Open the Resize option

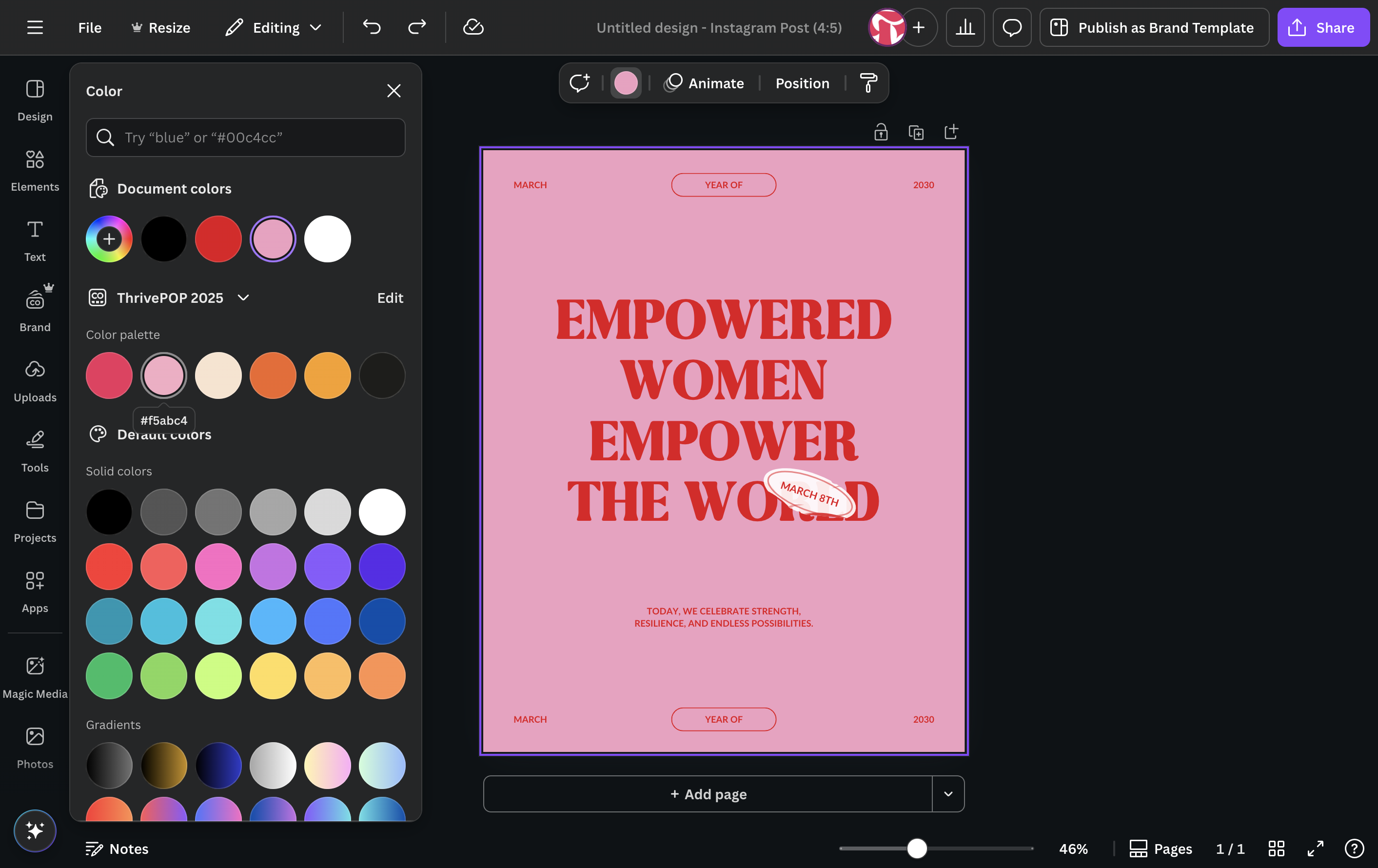(161, 27)
